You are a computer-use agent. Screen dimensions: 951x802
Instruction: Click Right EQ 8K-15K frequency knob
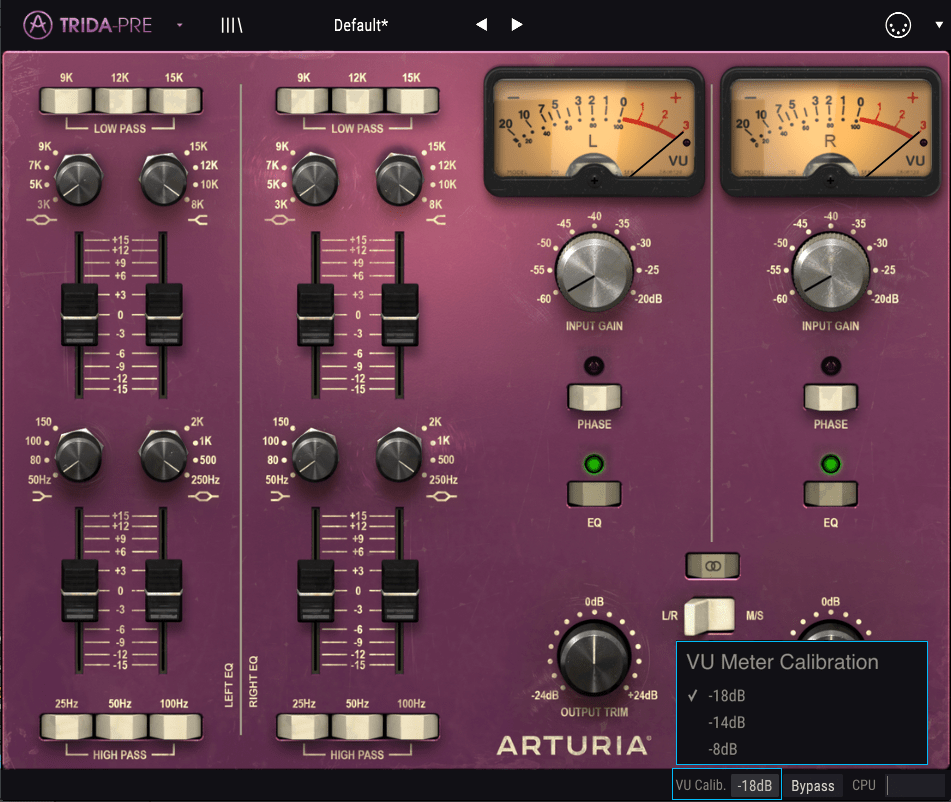[x=399, y=180]
